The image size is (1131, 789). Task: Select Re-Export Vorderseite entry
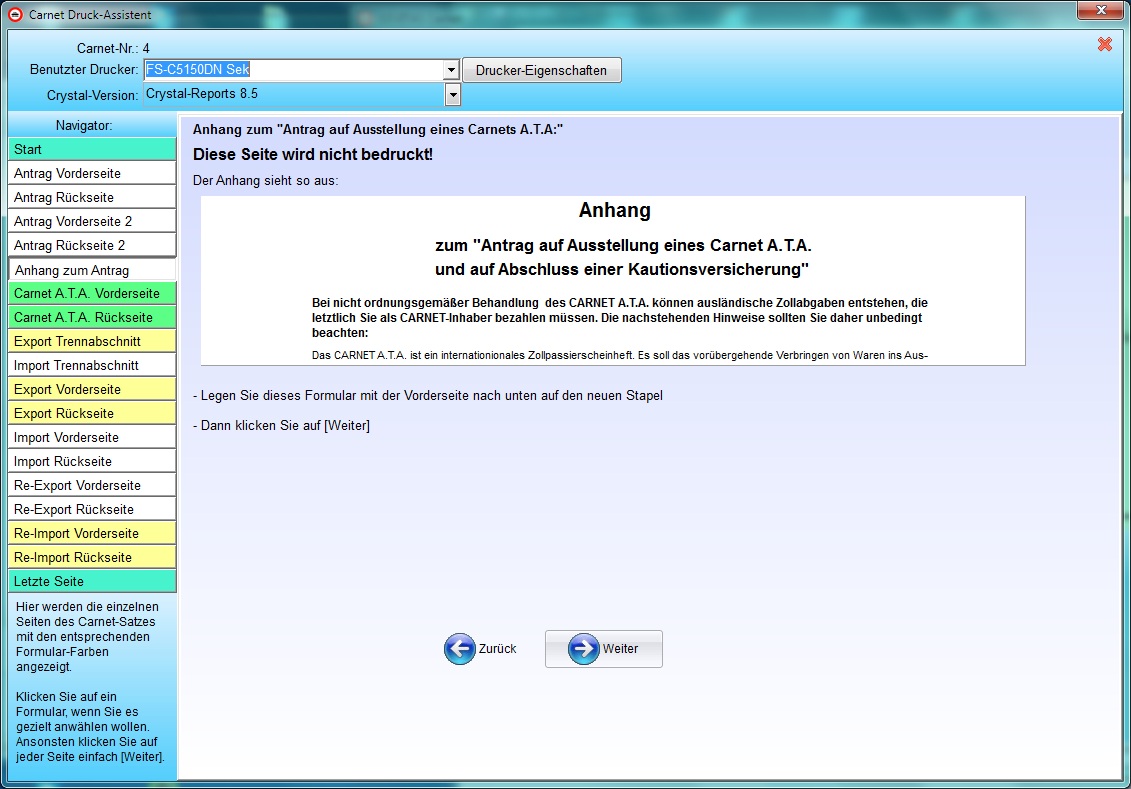pyautogui.click(x=92, y=485)
